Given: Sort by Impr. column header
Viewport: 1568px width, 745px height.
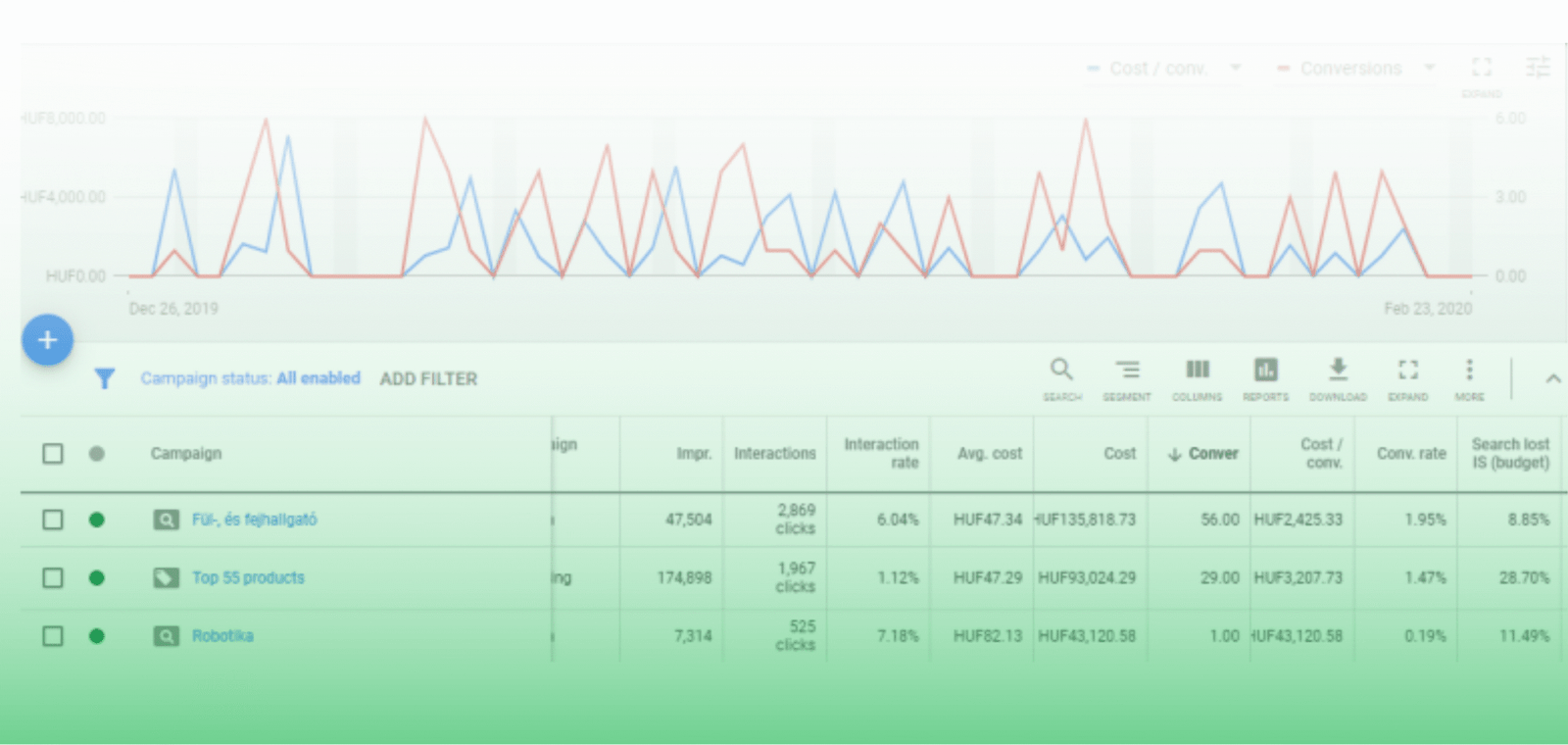Looking at the screenshot, I should 694,454.
